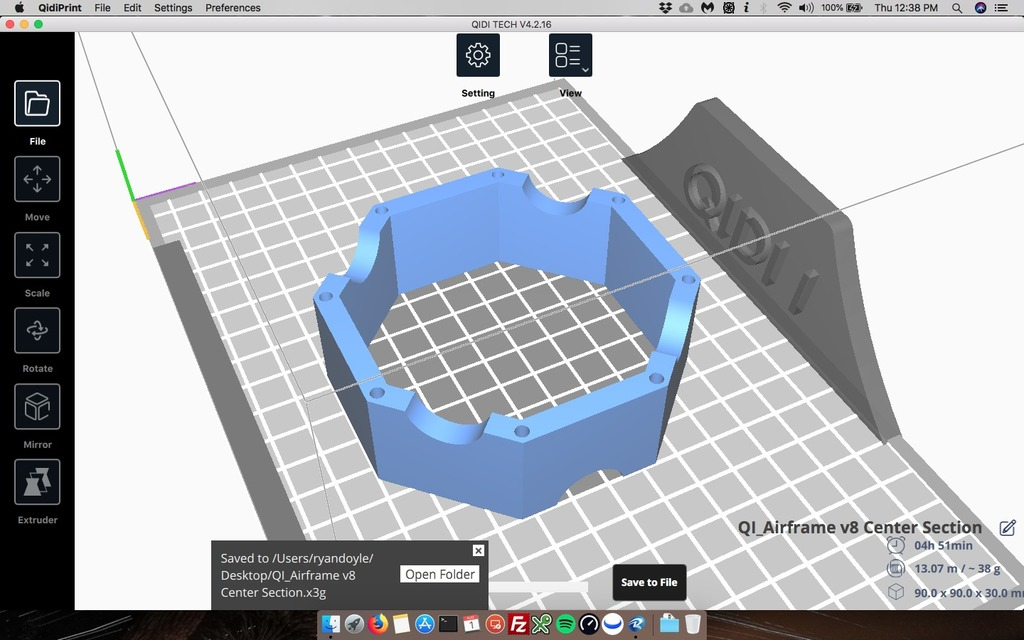Edit the model name with pencil icon
This screenshot has height=640, width=1024.
[x=1007, y=528]
